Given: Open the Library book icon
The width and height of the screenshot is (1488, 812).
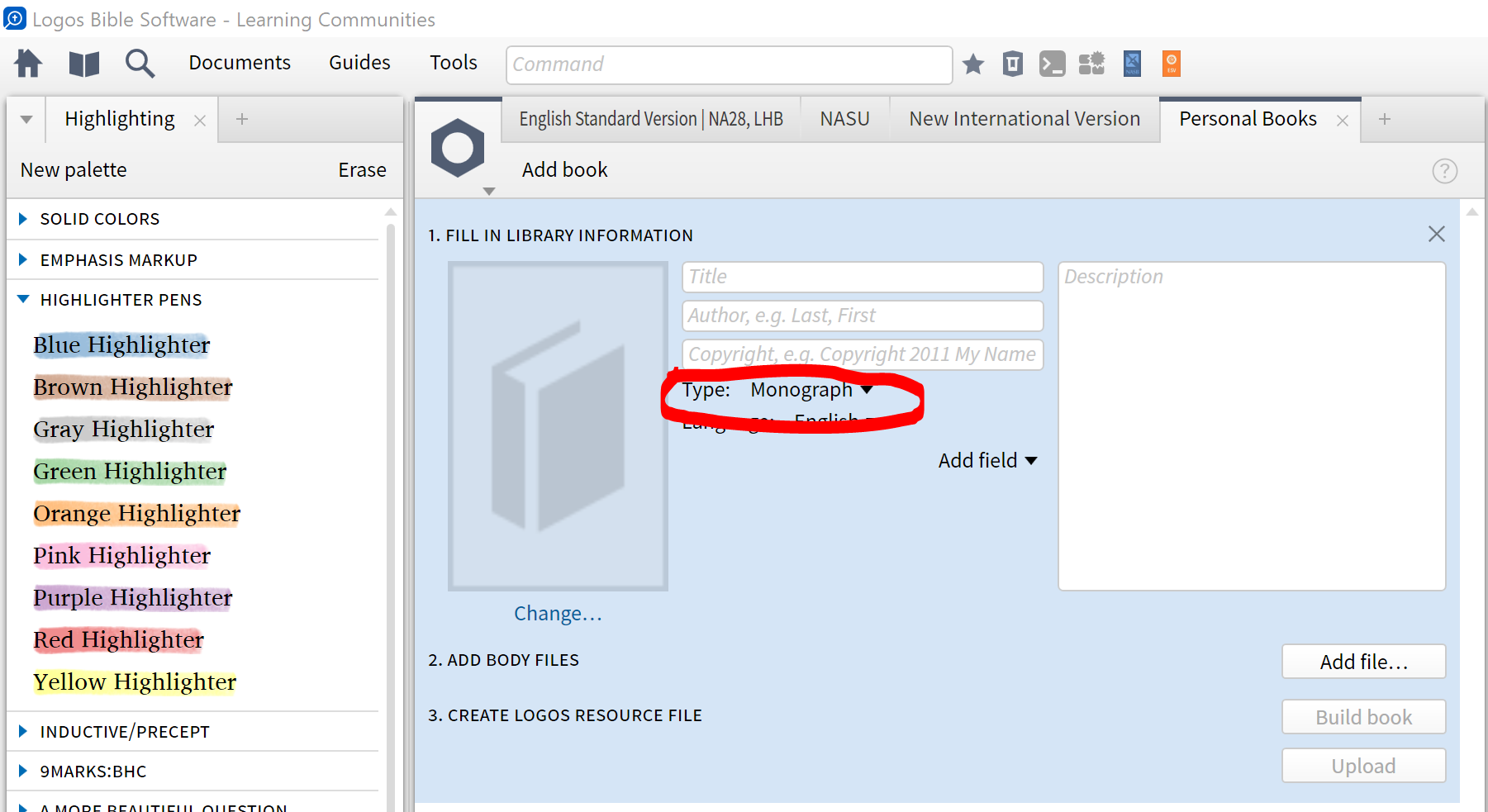Looking at the screenshot, I should [84, 64].
